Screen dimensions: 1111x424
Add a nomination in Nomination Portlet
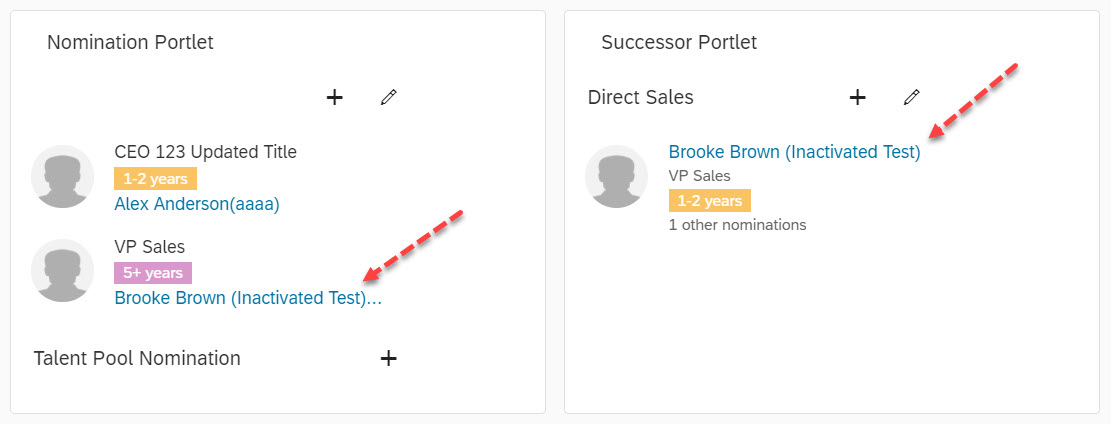[334, 97]
